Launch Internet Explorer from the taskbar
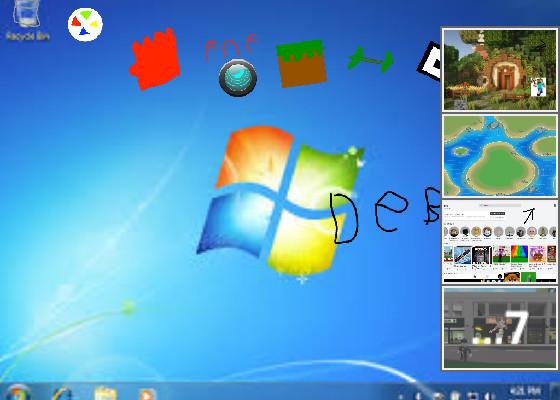560x400 pixels. 62,394
